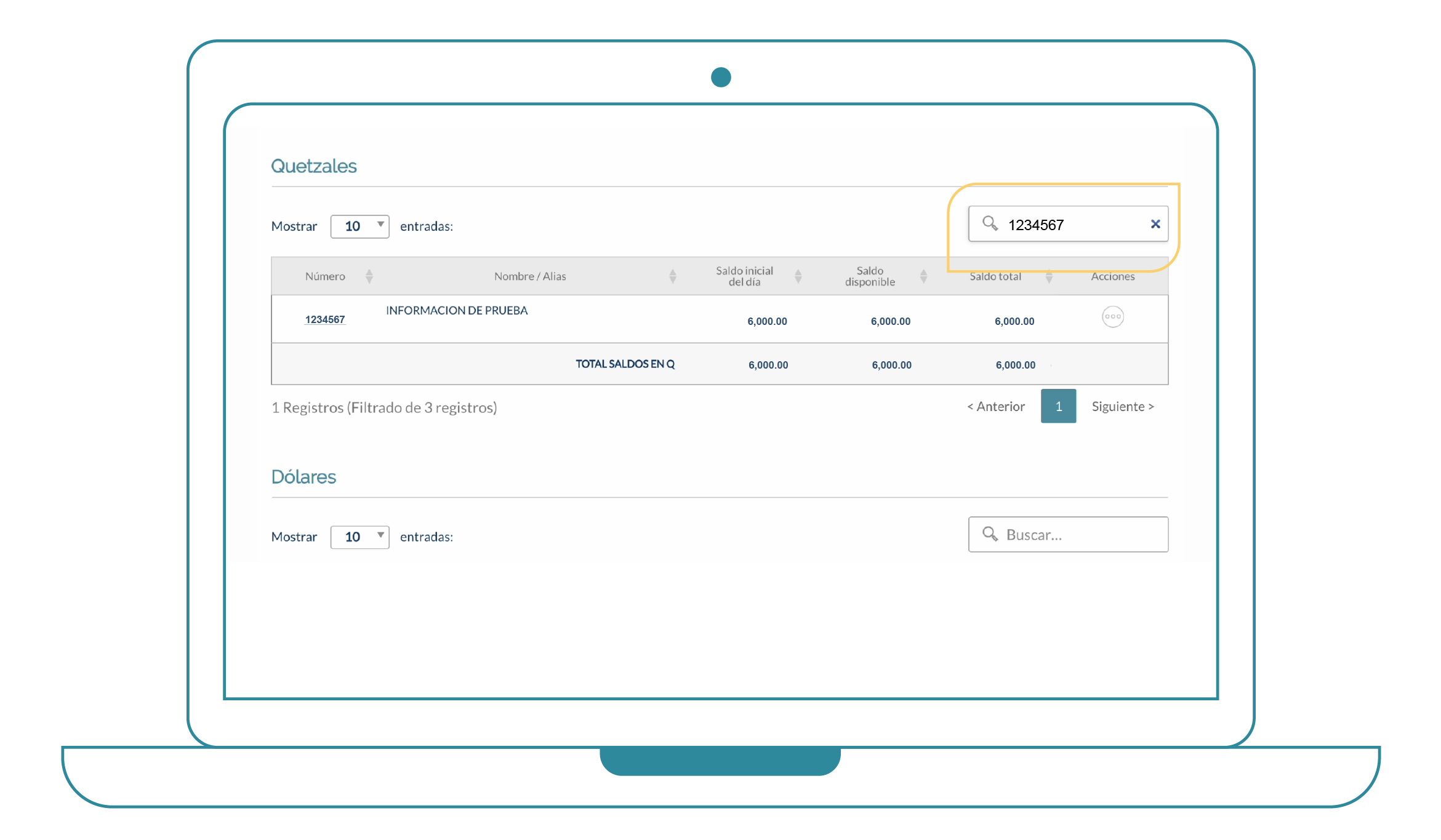The width and height of the screenshot is (1441, 840).
Task: Open Dólares Mostrar entries dropdown
Action: tap(359, 537)
